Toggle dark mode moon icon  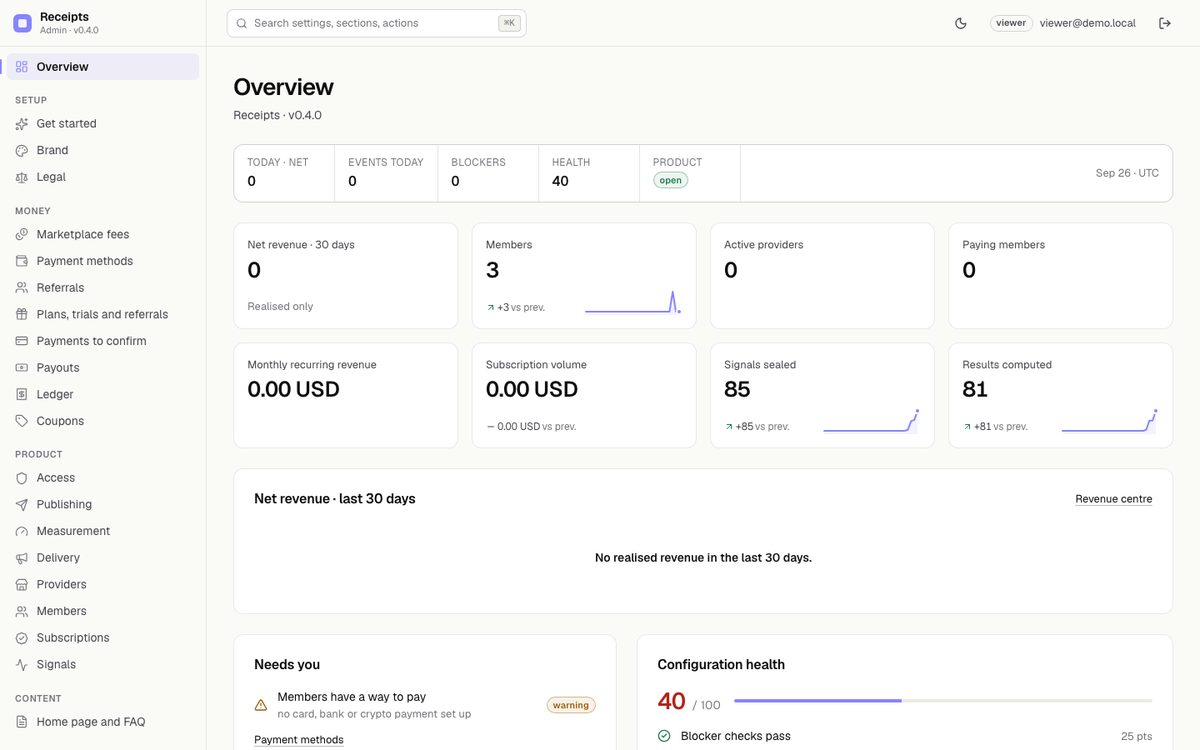[x=961, y=23]
